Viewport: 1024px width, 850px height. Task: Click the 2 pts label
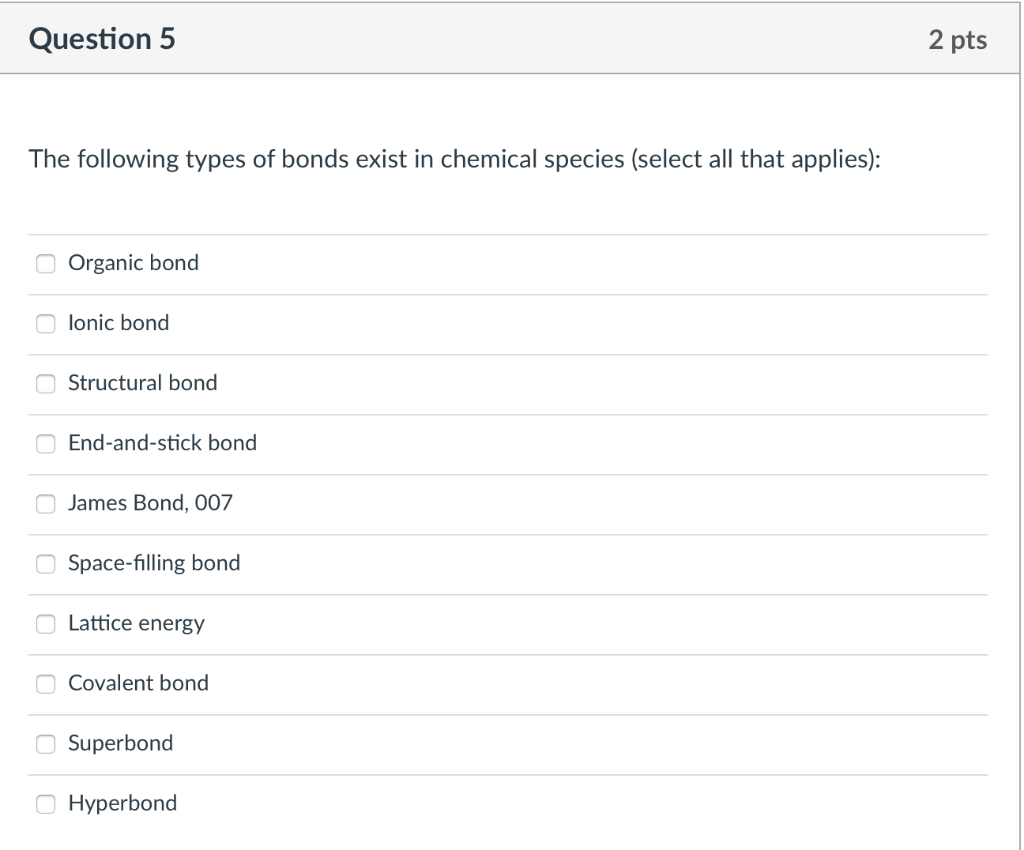[961, 39]
